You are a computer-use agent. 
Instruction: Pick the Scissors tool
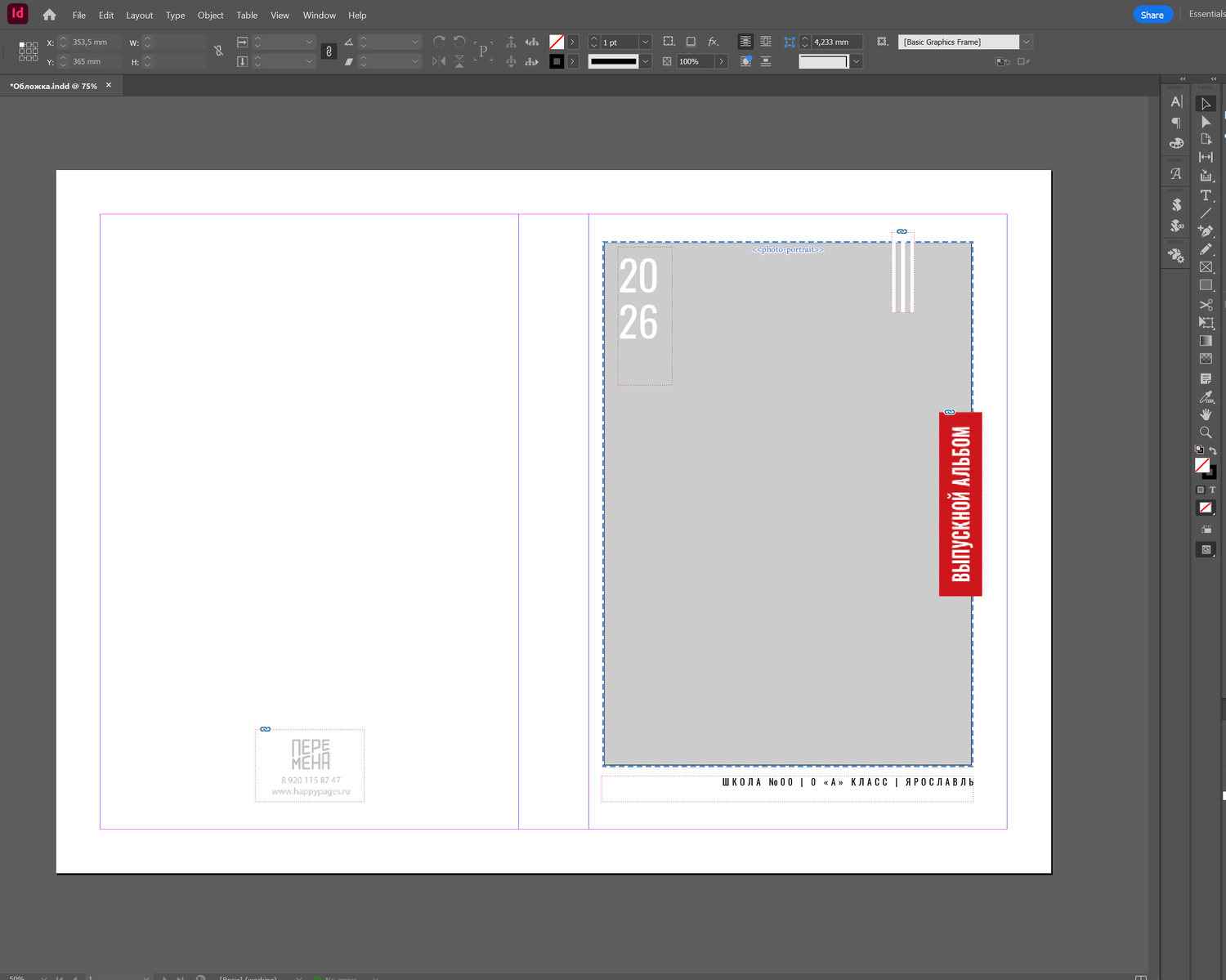click(x=1206, y=305)
